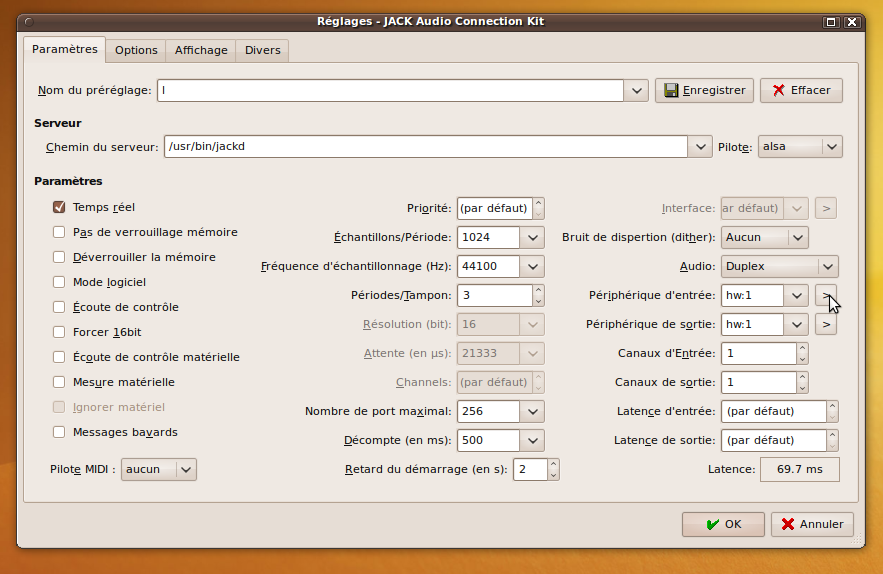Open output device chooser arrow for Périphérique de sortie
The image size is (883, 574).
click(825, 324)
